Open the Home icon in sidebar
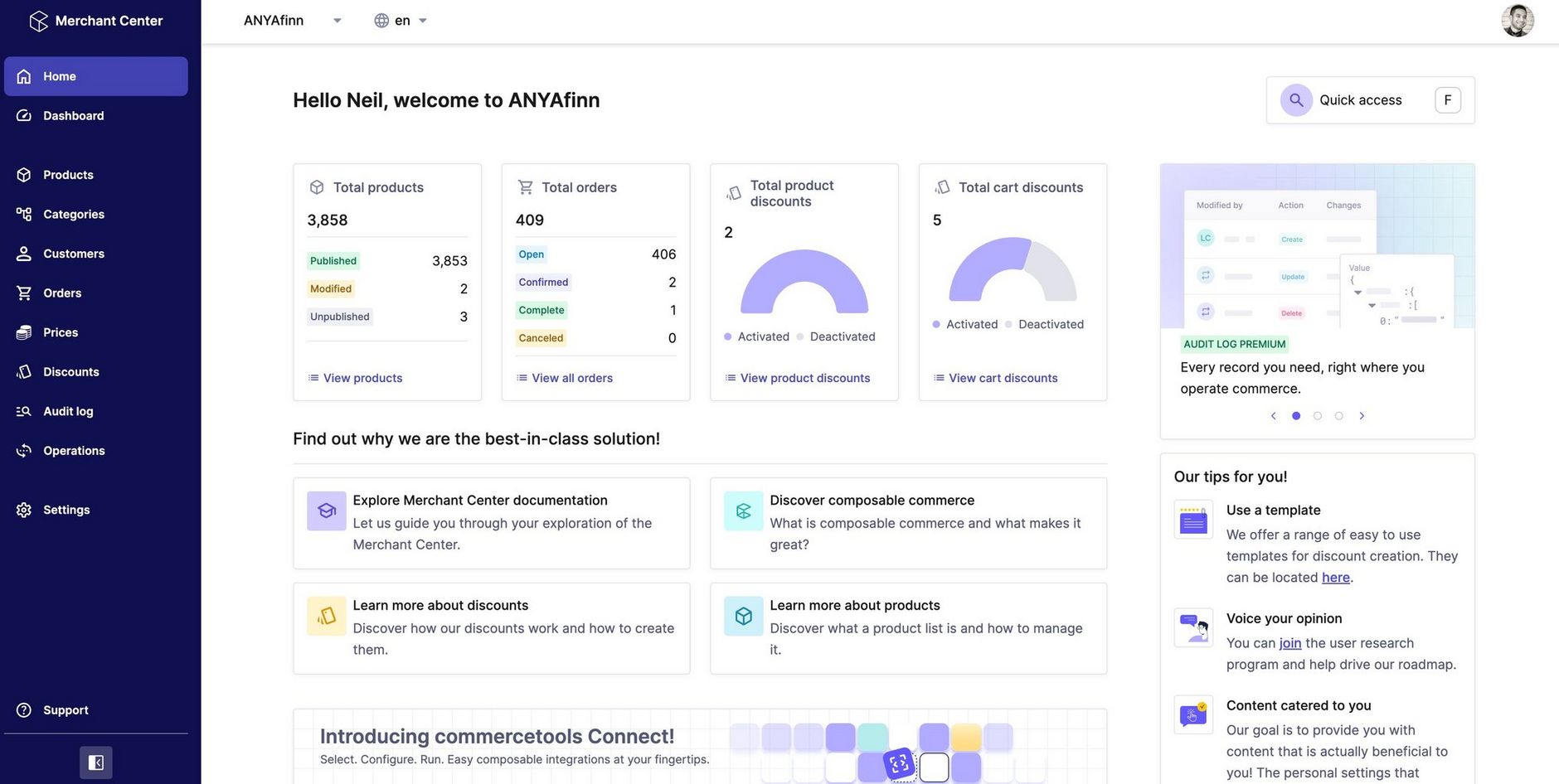1559x784 pixels. click(24, 76)
